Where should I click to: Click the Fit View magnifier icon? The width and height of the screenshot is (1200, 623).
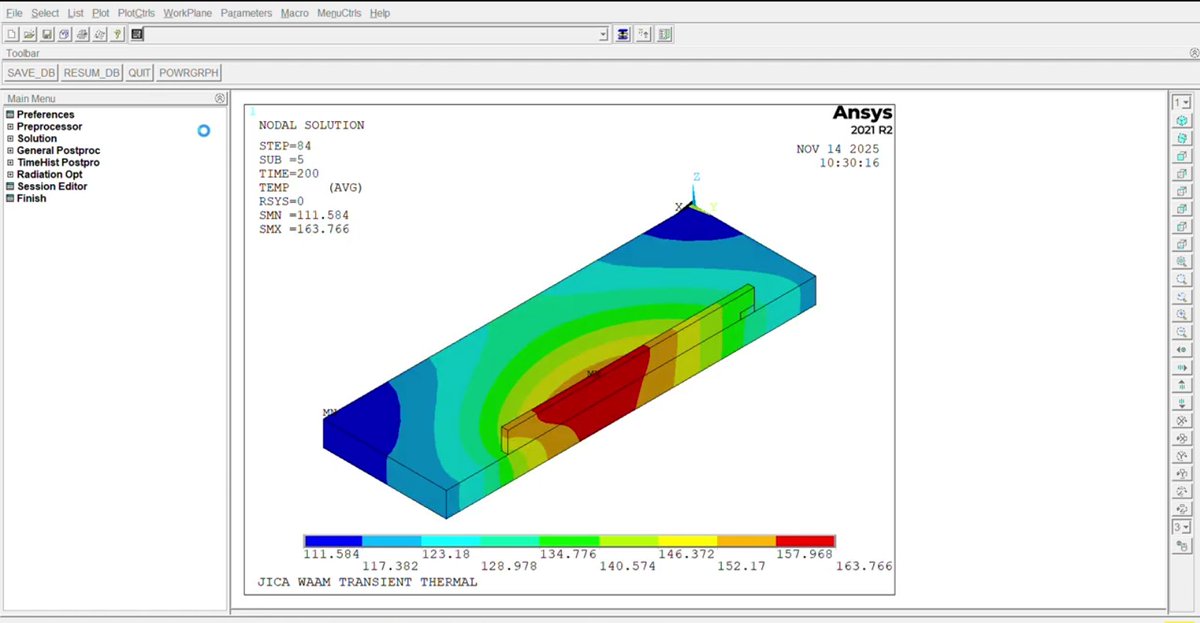(1182, 261)
